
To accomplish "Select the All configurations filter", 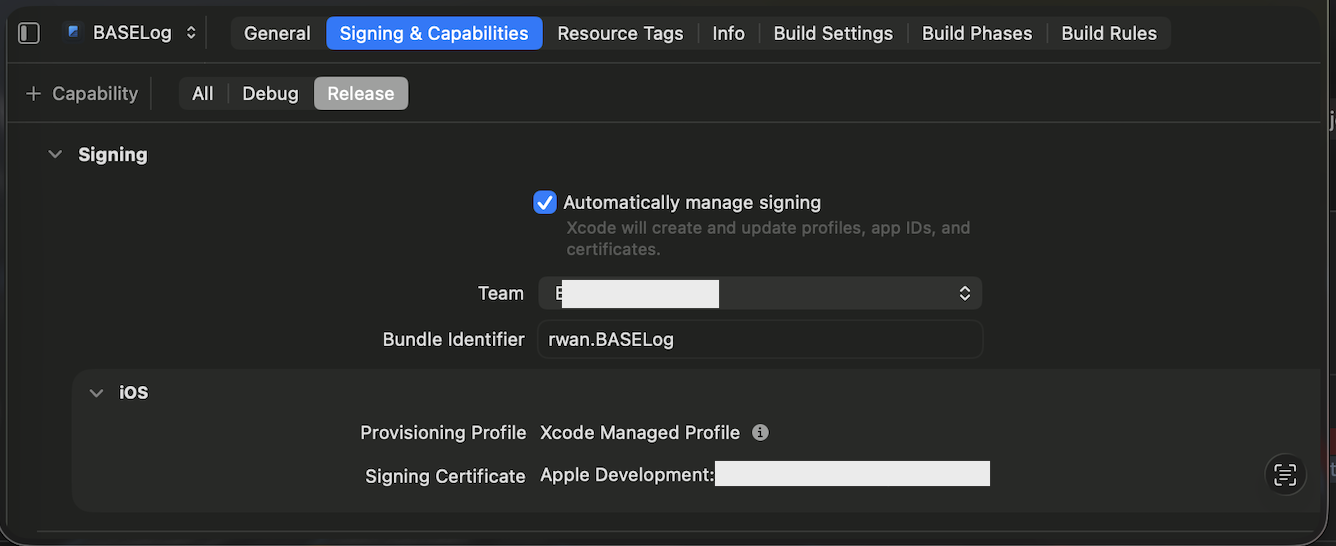I will (203, 93).
